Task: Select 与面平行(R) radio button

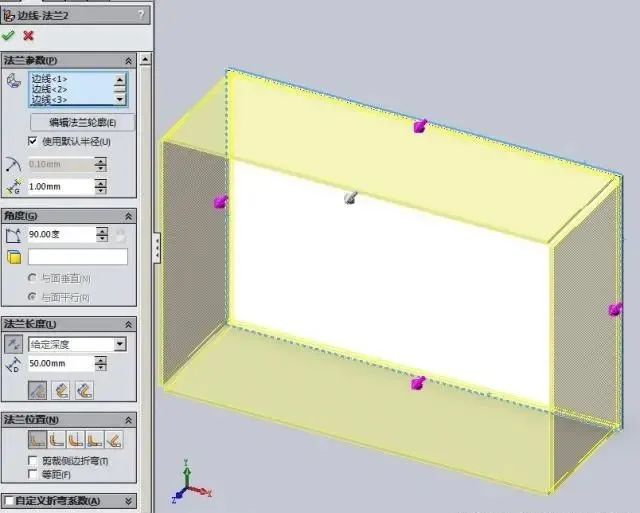Action: 32,297
